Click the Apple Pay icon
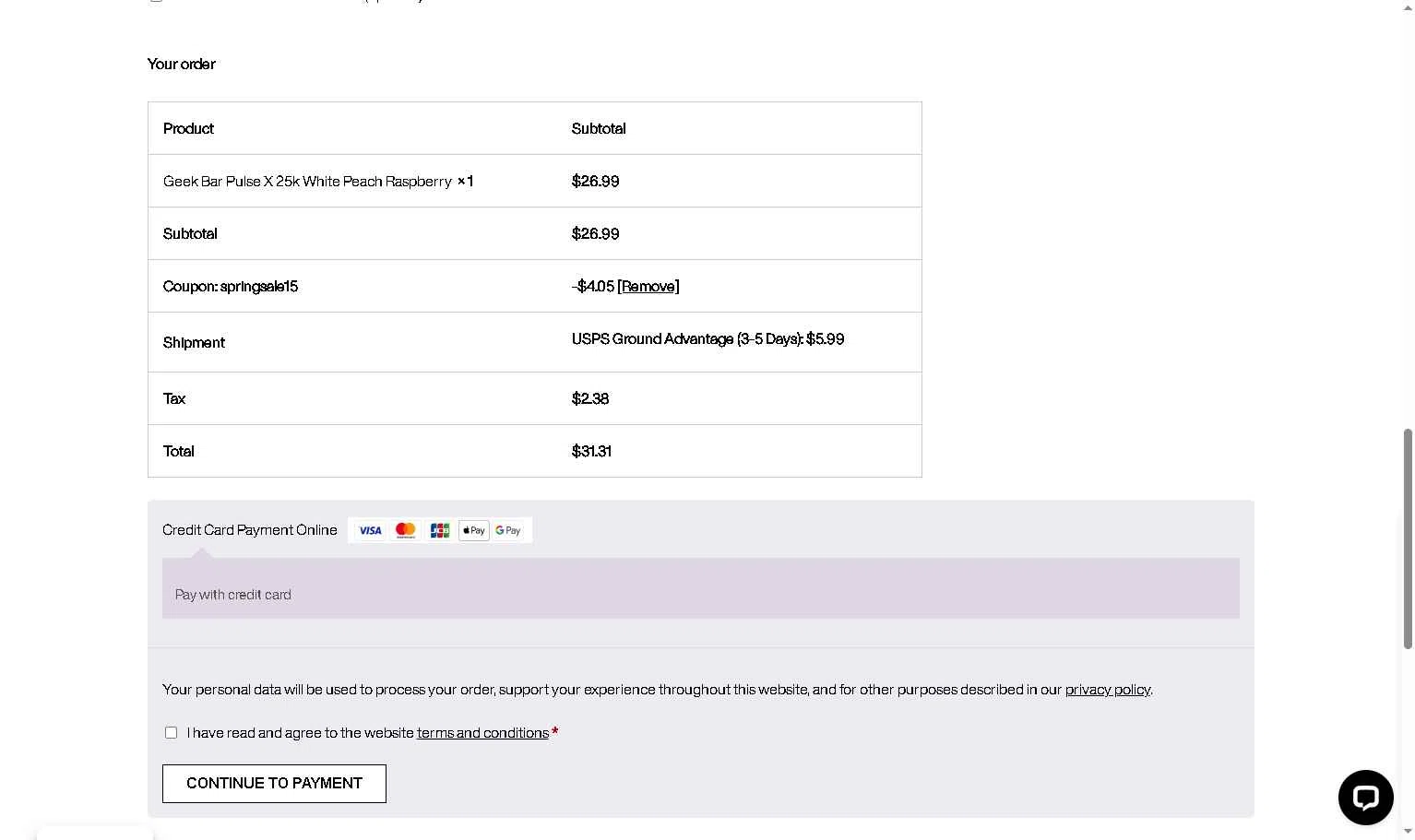This screenshot has height=840, width=1415. 474,530
